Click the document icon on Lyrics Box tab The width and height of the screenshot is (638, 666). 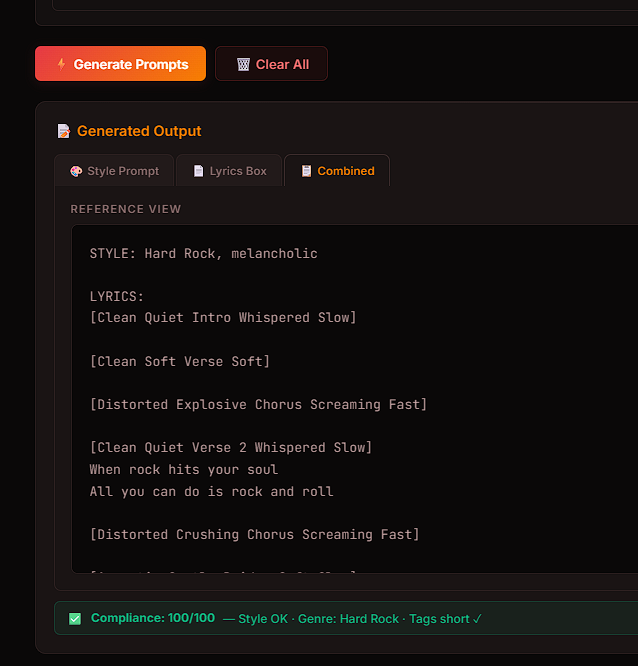point(198,171)
